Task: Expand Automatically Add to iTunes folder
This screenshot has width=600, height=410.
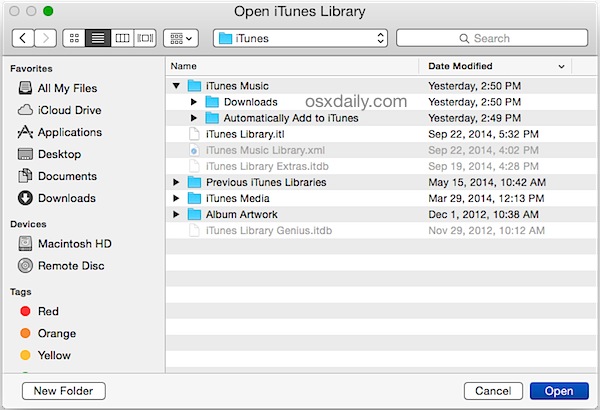Action: [x=194, y=118]
